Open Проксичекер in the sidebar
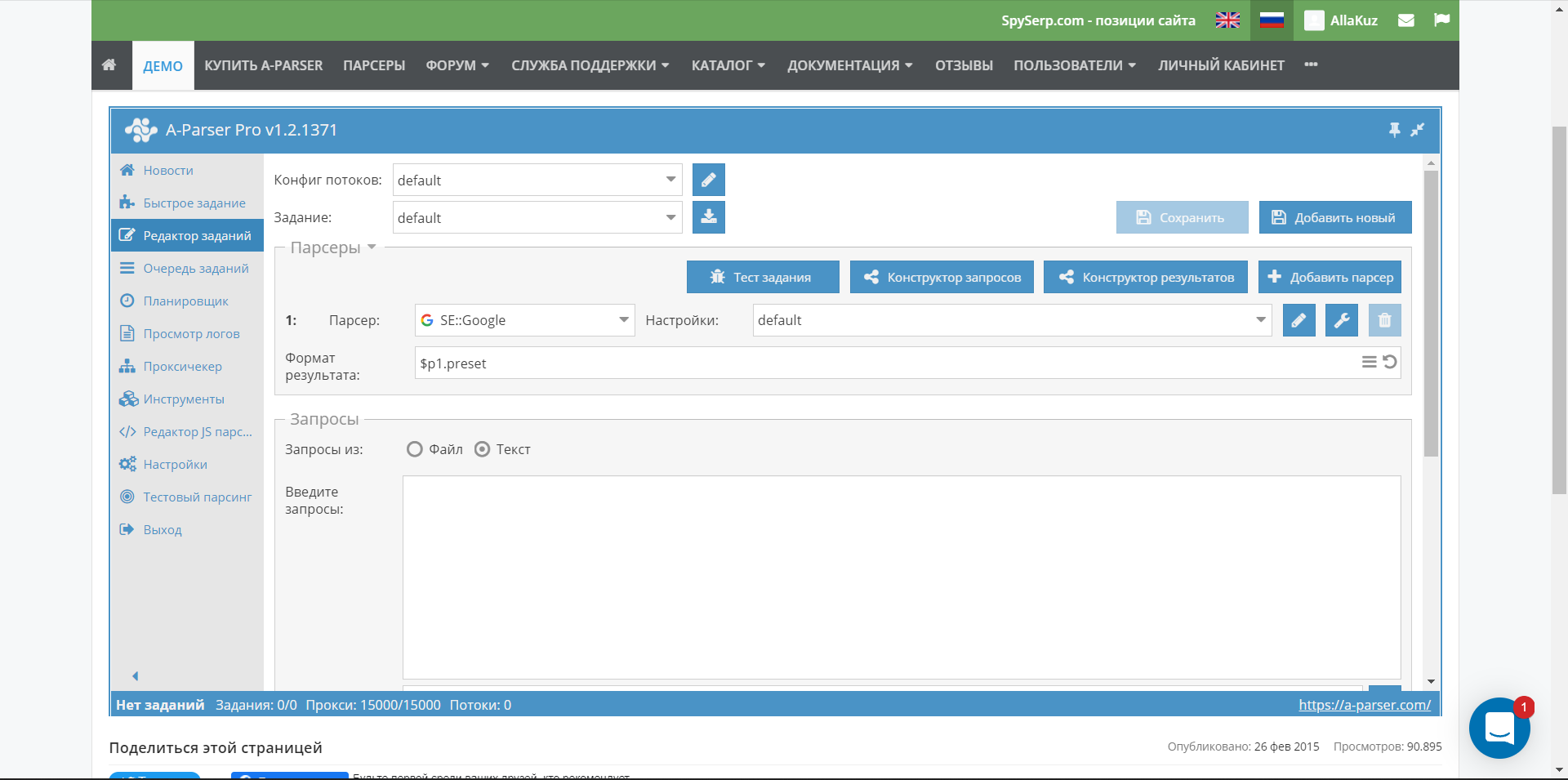 pyautogui.click(x=187, y=366)
